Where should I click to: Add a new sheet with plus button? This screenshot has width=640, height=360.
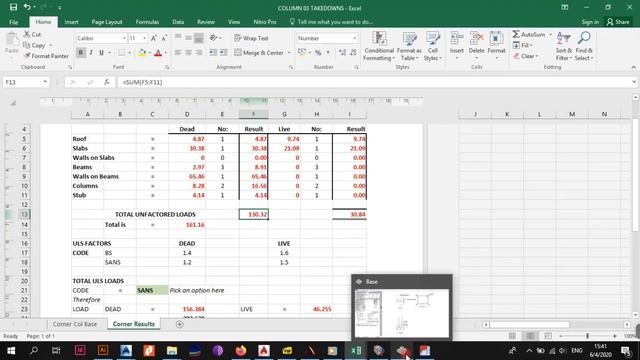click(x=179, y=324)
